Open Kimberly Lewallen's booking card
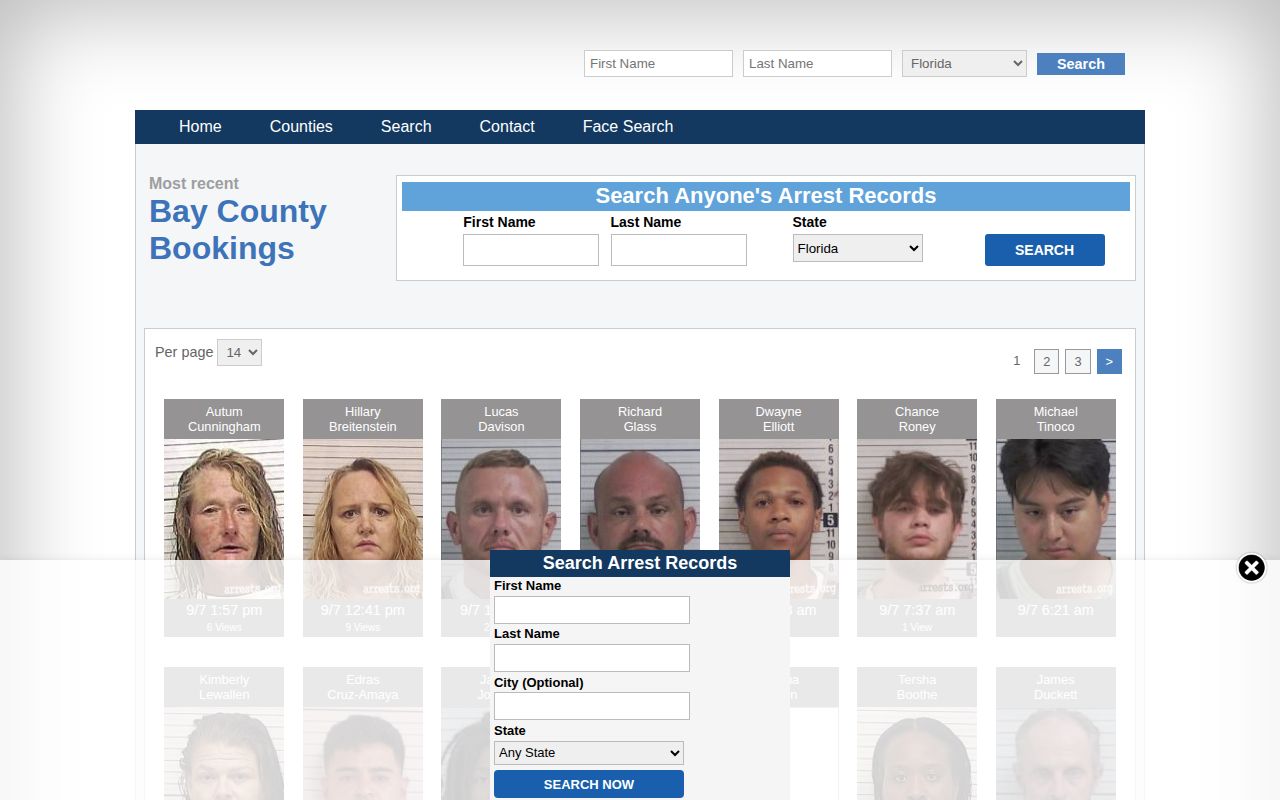 pyautogui.click(x=224, y=733)
